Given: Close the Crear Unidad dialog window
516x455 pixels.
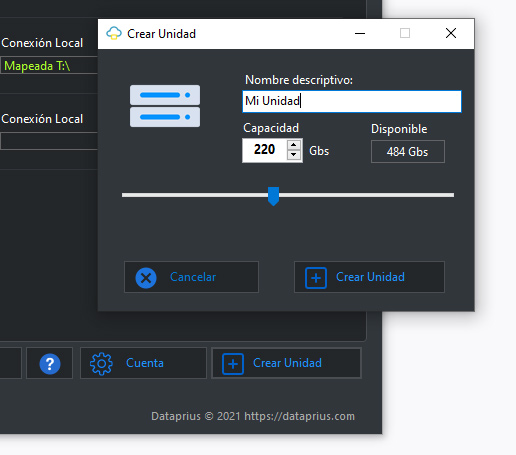Looking at the screenshot, I should [x=451, y=33].
